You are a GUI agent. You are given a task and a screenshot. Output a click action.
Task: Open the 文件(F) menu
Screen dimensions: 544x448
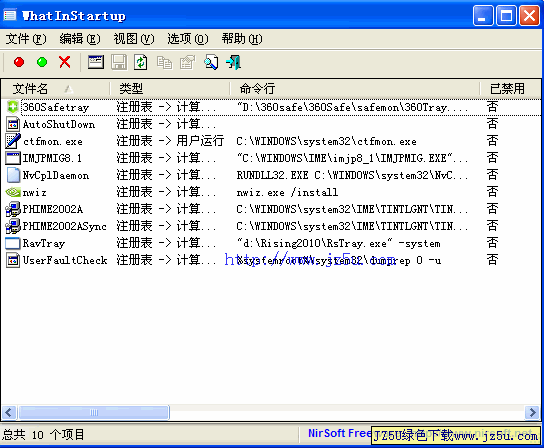point(26,39)
